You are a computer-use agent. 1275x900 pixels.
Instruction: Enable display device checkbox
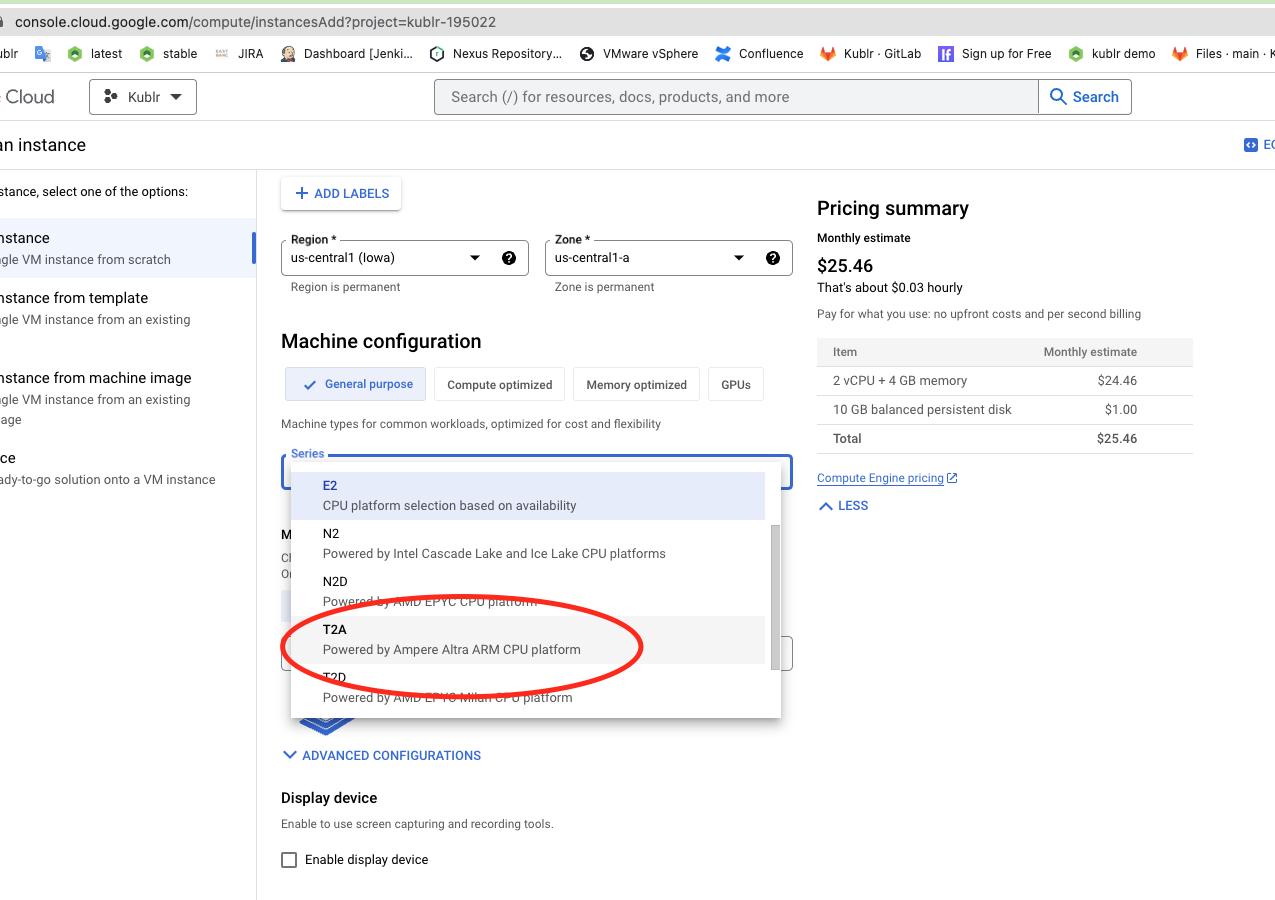[x=289, y=860]
